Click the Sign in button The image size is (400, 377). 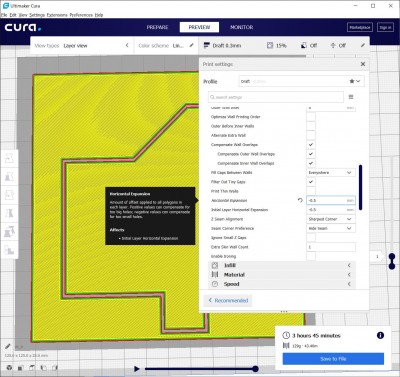(385, 27)
